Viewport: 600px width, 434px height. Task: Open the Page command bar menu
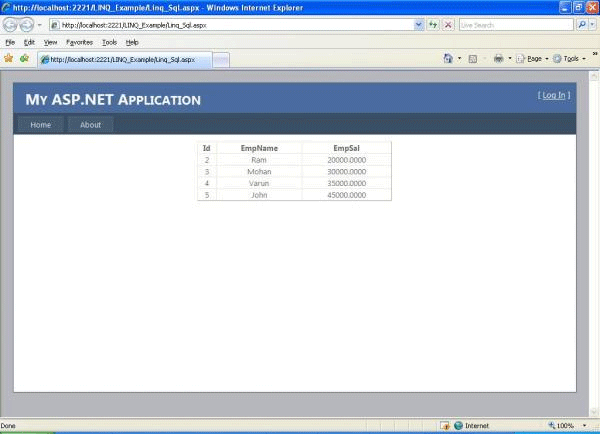click(533, 59)
